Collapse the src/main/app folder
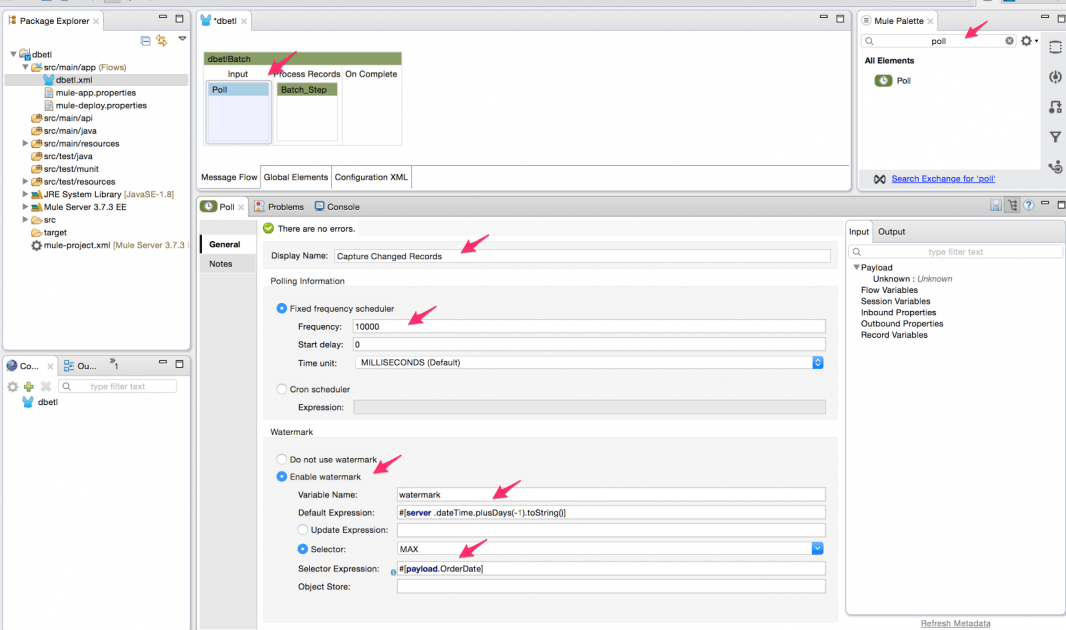1066x630 pixels. [24, 67]
